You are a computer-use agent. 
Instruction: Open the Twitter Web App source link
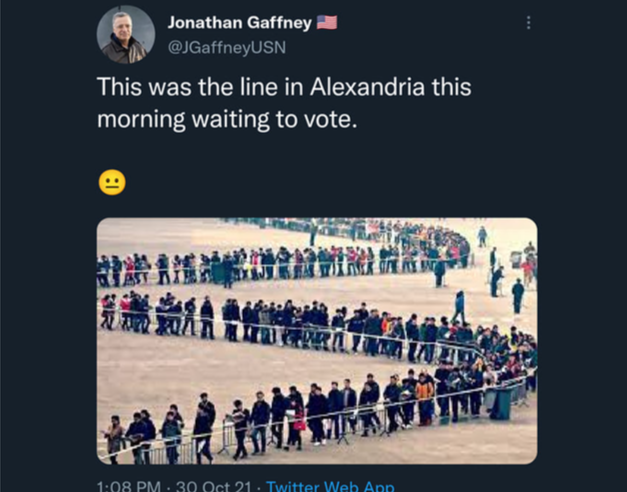tap(330, 486)
